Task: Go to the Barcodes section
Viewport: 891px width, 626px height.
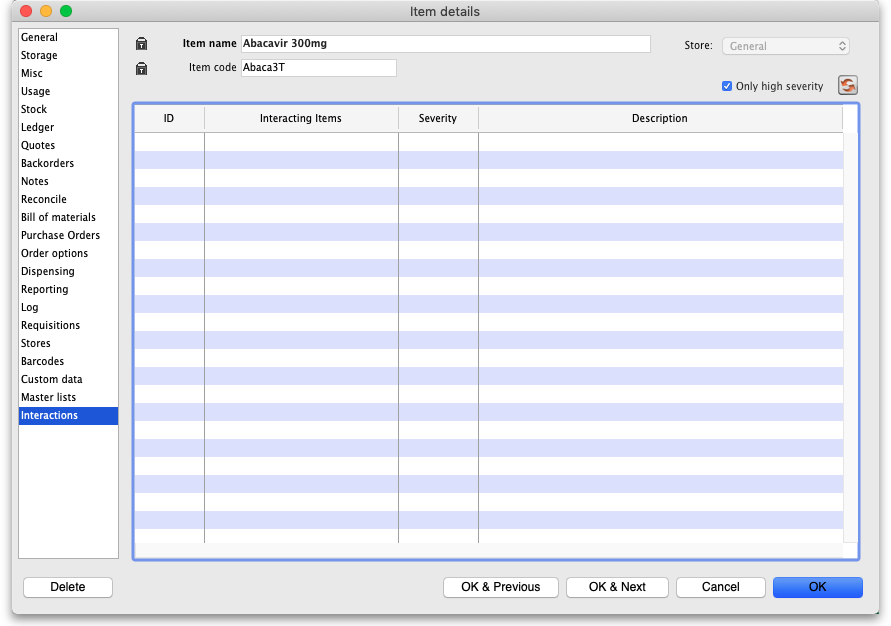Action: [x=42, y=361]
